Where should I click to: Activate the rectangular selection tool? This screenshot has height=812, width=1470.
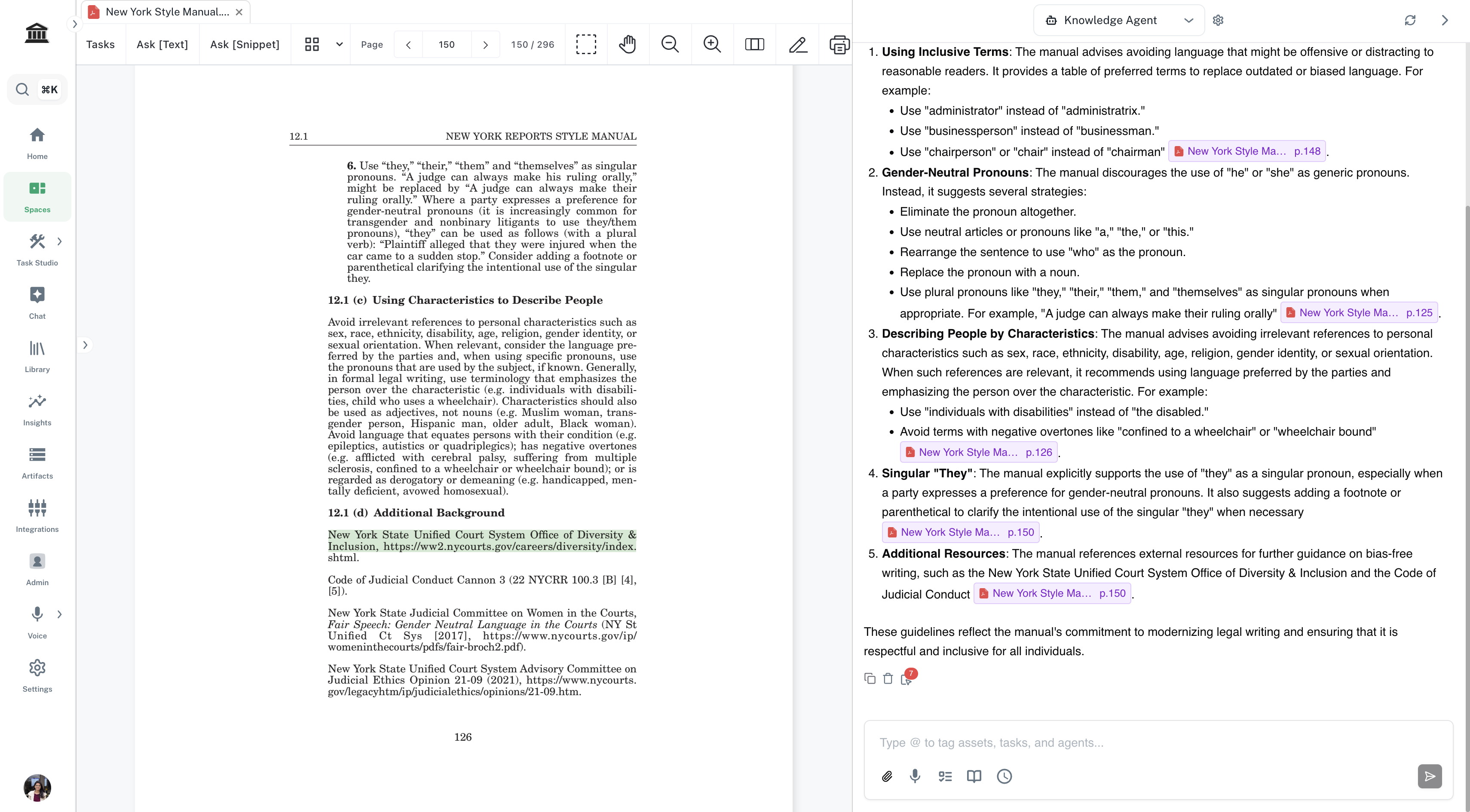pos(585,44)
